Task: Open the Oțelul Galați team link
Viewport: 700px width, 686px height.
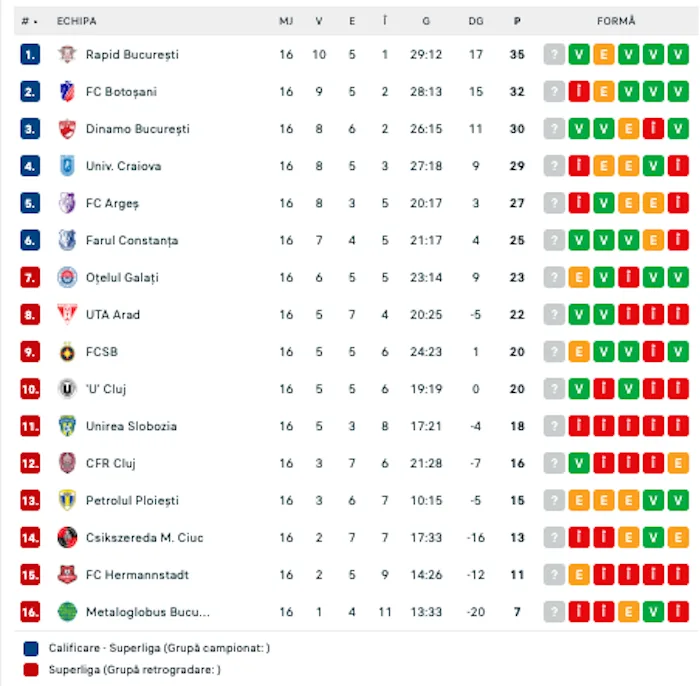Action: pyautogui.click(x=122, y=277)
